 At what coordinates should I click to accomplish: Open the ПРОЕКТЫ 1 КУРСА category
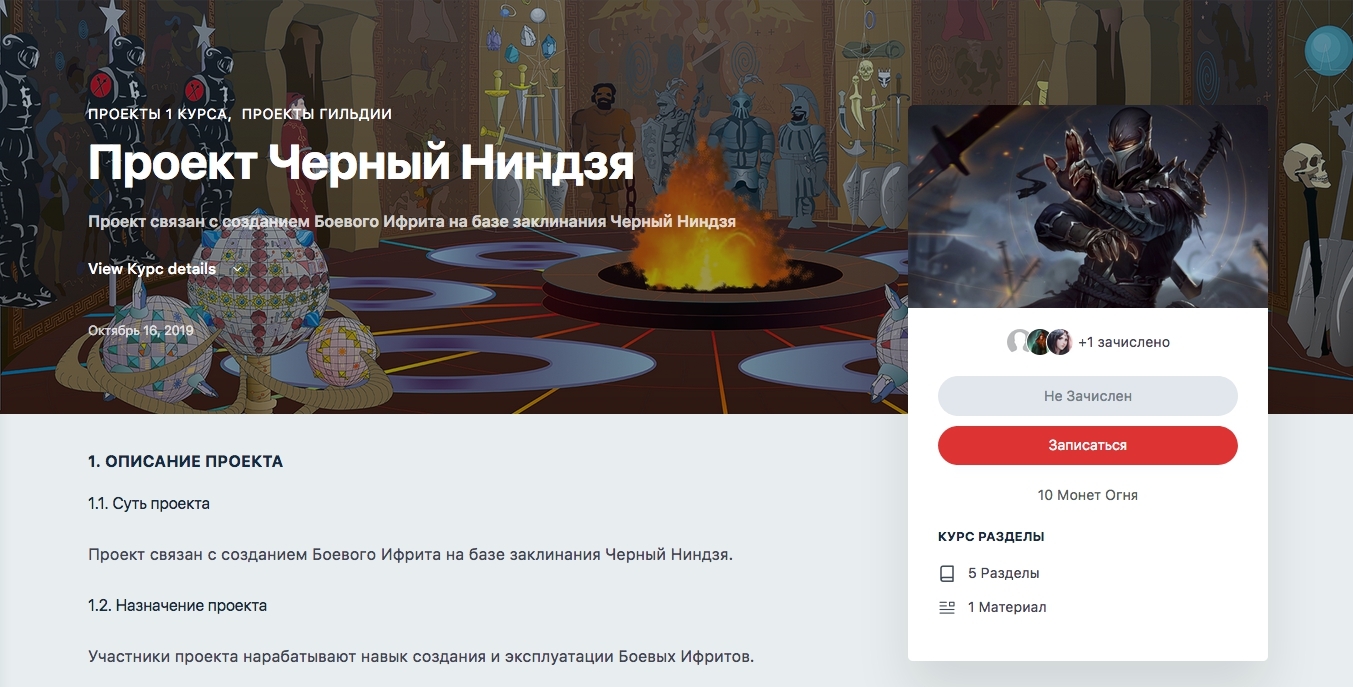pyautogui.click(x=160, y=114)
